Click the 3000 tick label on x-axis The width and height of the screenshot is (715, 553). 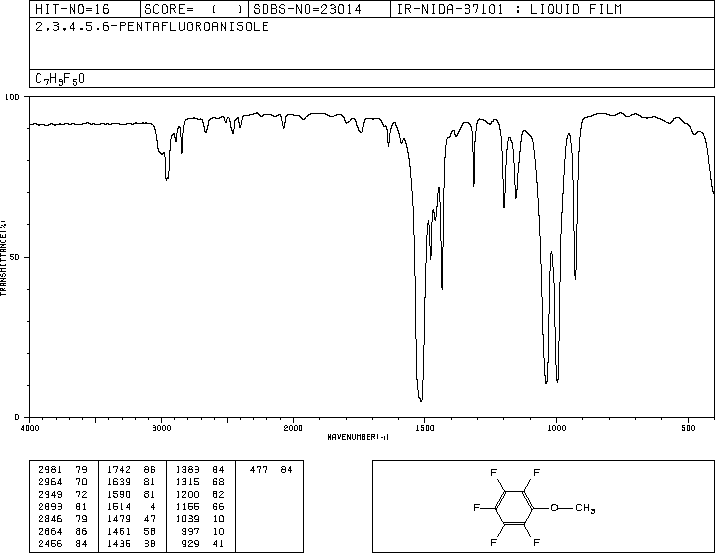(161, 428)
